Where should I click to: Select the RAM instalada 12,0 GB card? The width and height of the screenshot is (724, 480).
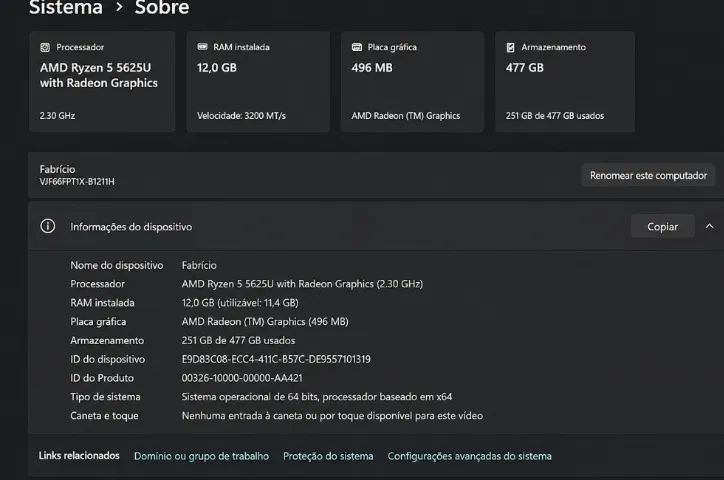[258, 82]
